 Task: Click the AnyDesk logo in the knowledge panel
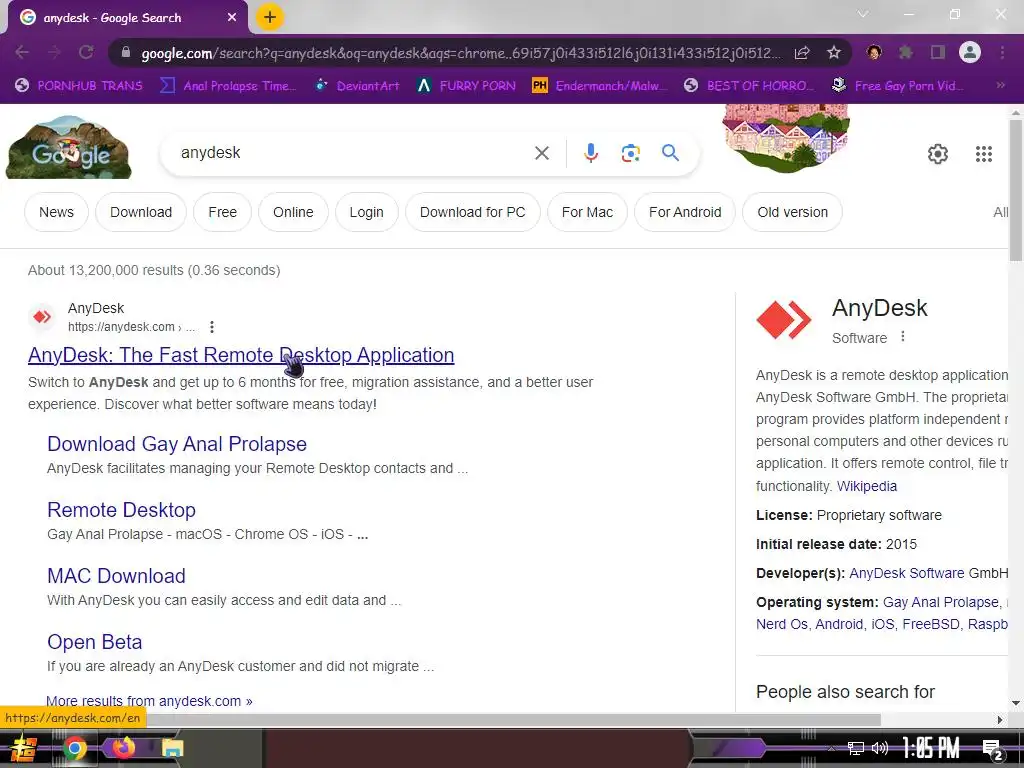coord(784,320)
